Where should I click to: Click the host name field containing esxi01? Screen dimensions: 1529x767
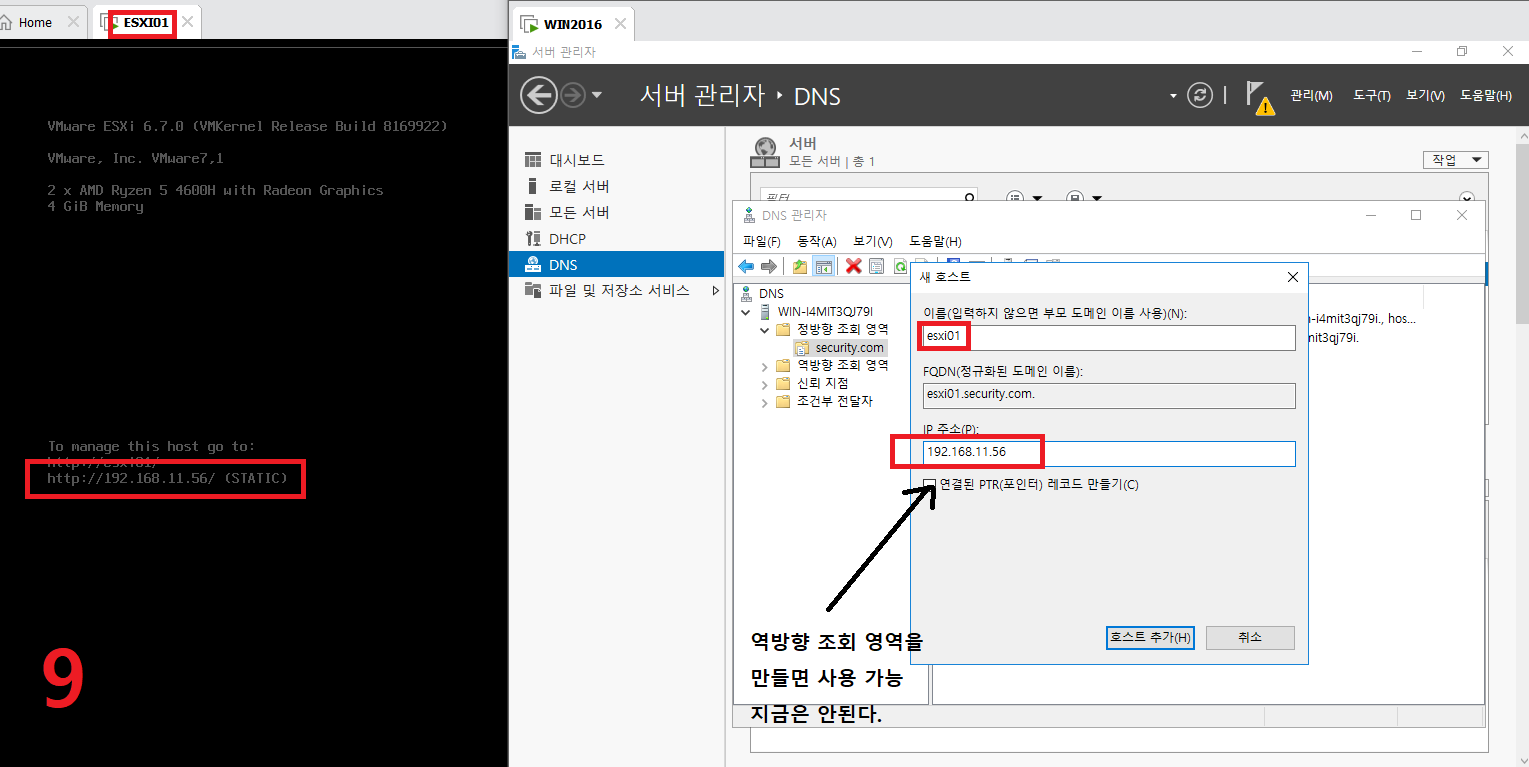click(x=1109, y=338)
